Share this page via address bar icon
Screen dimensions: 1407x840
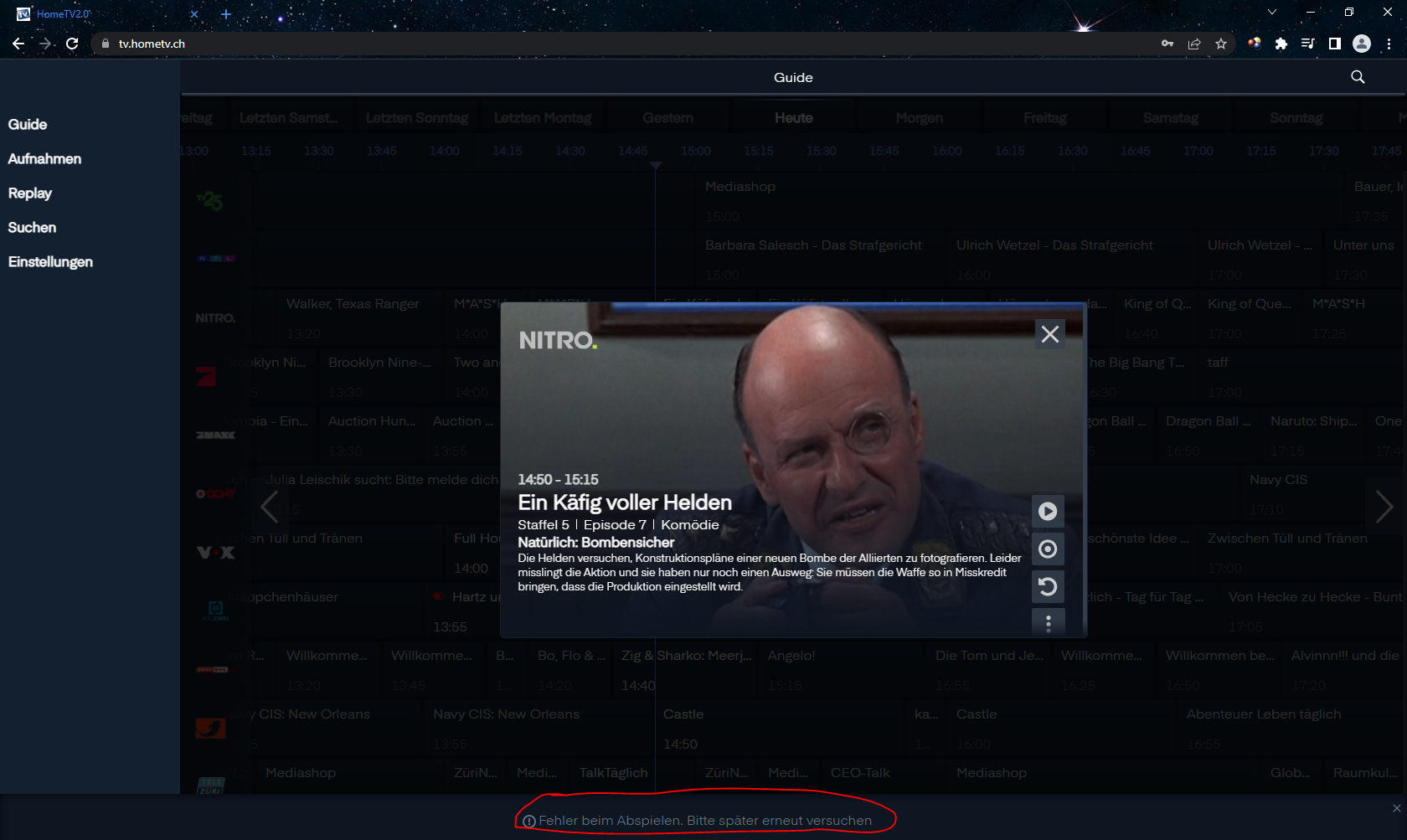click(1194, 44)
